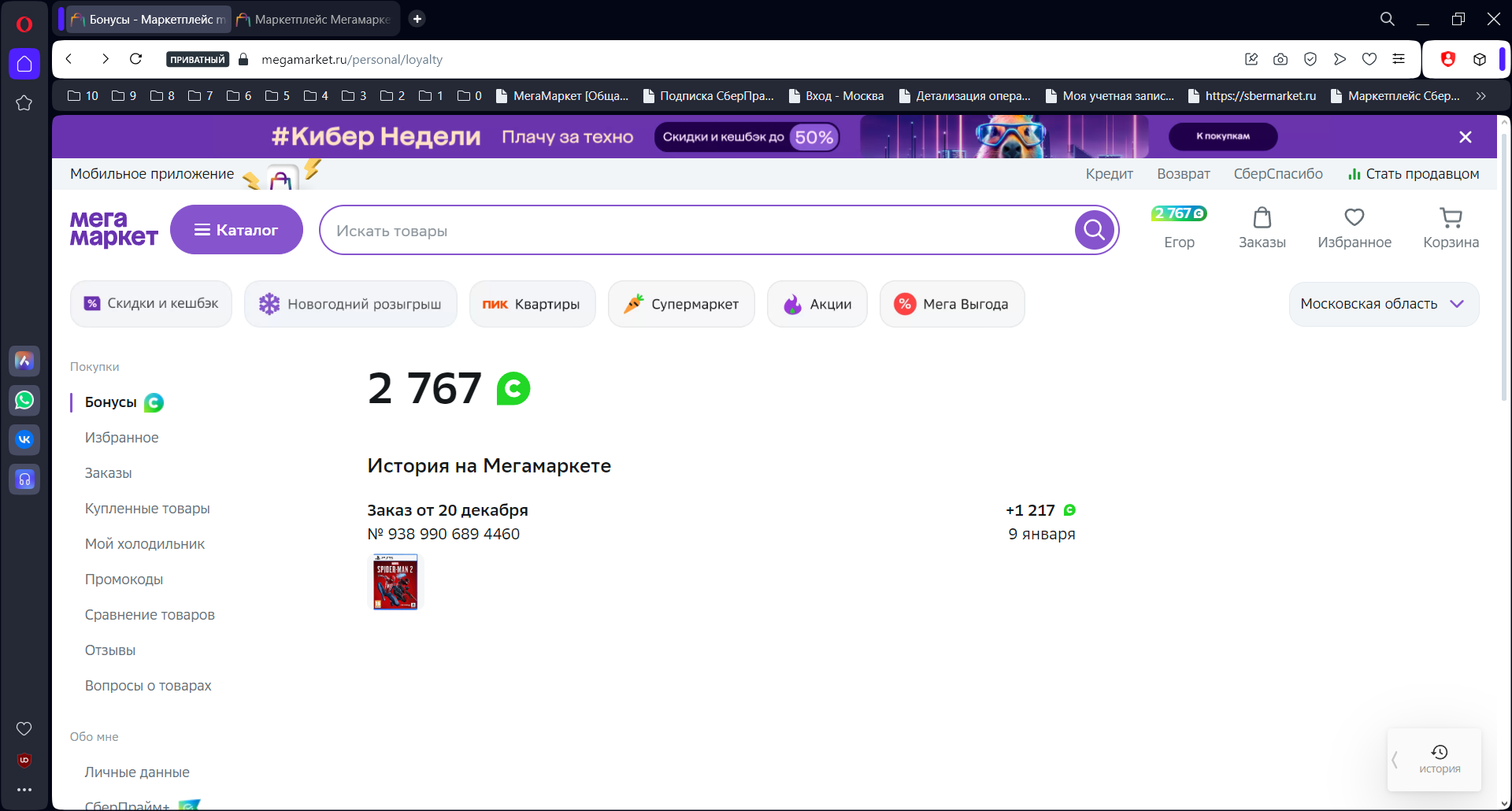Open a new tab with plus button

pyautogui.click(x=417, y=19)
